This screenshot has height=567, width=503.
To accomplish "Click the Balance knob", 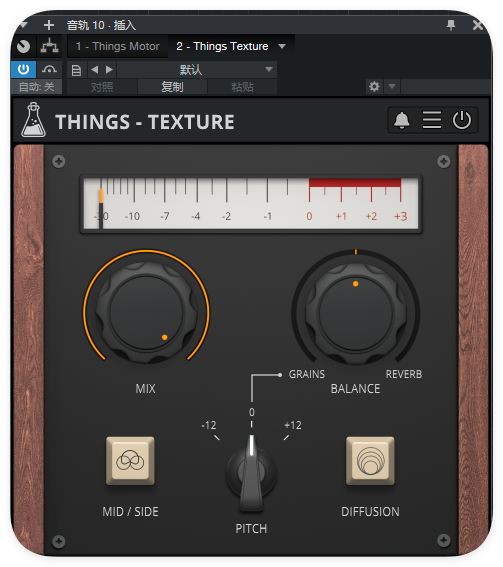I will click(x=355, y=313).
